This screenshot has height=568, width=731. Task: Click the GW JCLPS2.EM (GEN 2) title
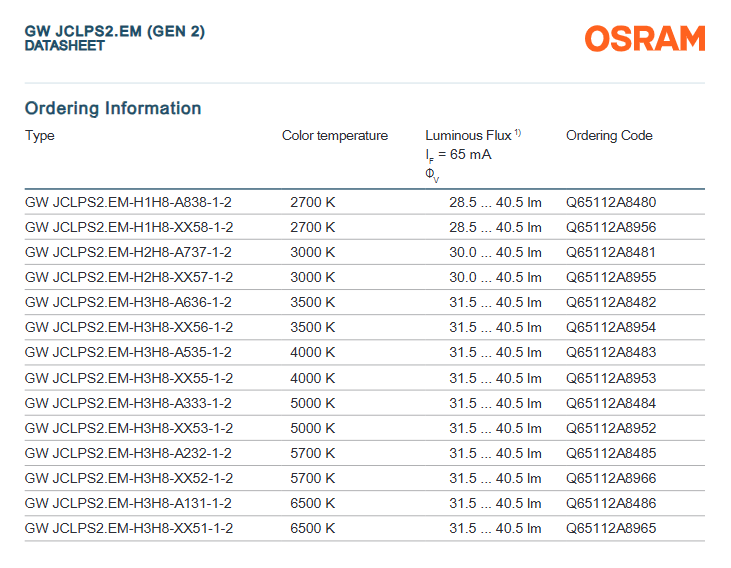point(115,32)
